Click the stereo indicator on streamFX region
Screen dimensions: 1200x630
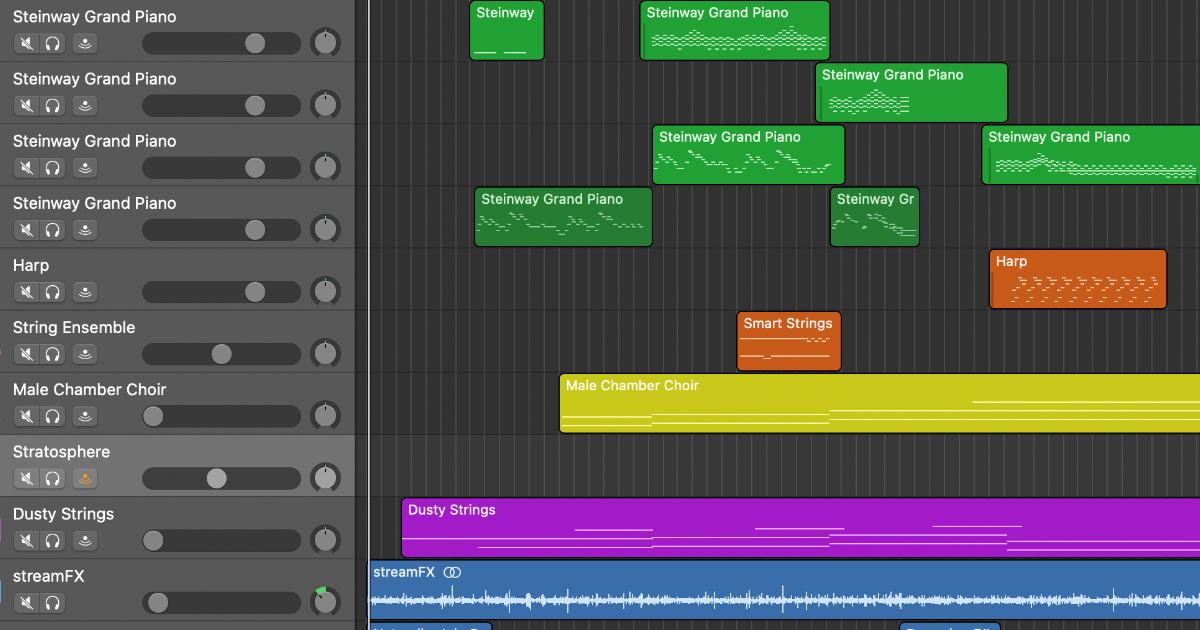click(452, 572)
